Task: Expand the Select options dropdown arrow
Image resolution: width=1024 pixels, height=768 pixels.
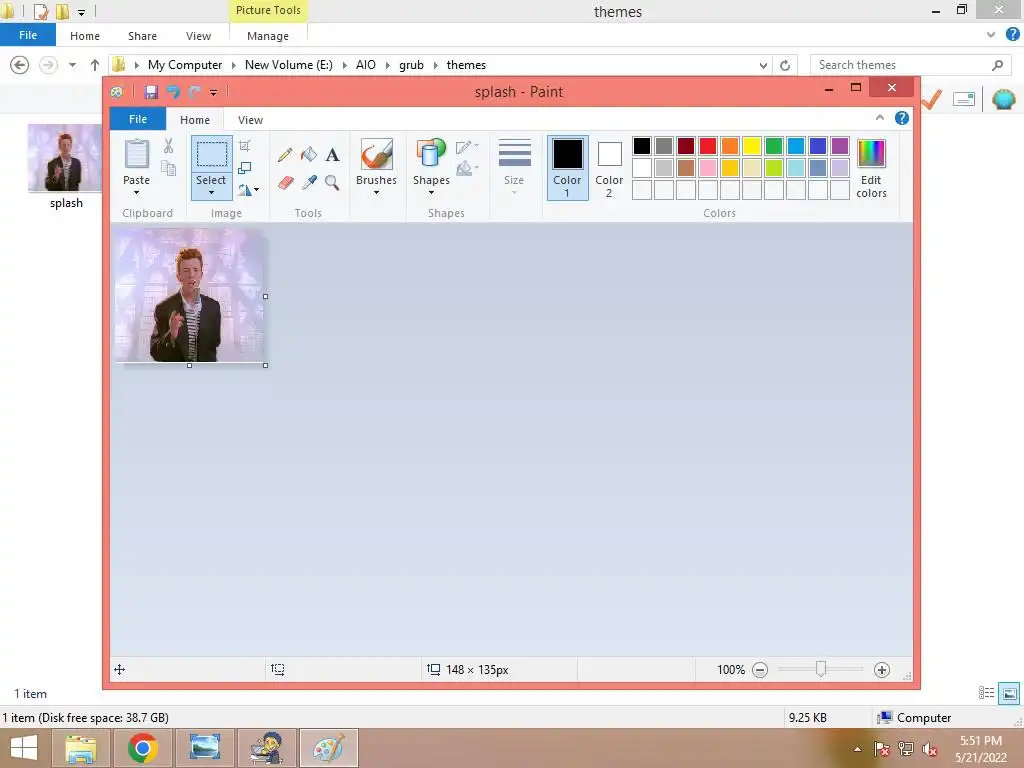Action: pos(212,193)
